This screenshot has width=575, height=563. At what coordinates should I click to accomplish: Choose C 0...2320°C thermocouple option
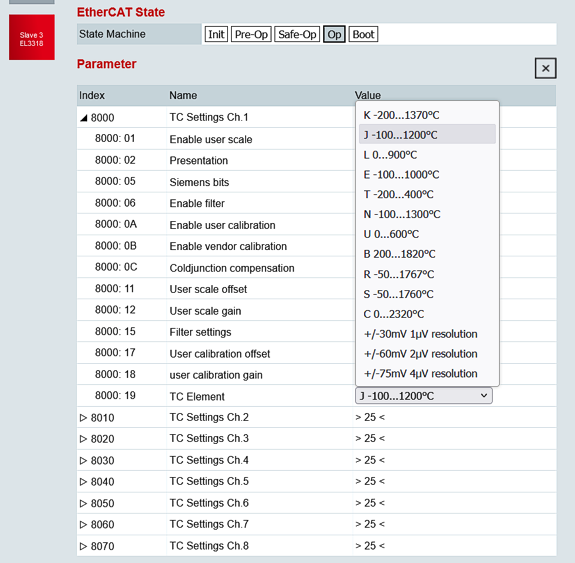(x=427, y=314)
